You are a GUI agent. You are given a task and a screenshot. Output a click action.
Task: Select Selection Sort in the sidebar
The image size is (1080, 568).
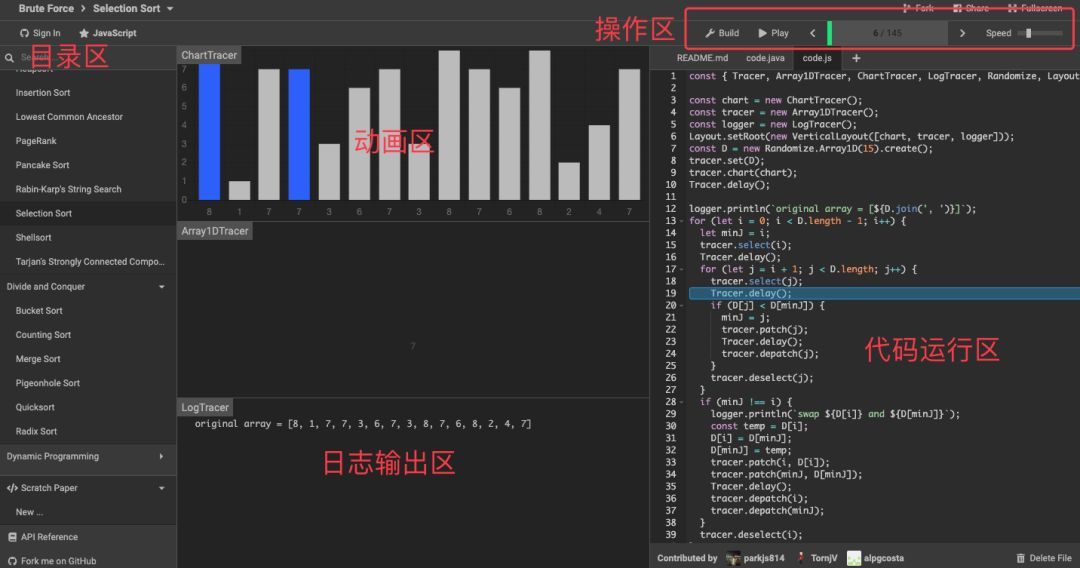88,213
